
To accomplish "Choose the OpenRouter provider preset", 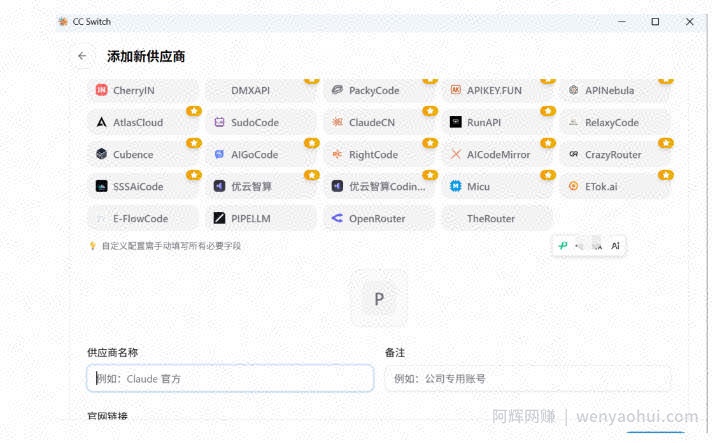I will click(x=379, y=218).
